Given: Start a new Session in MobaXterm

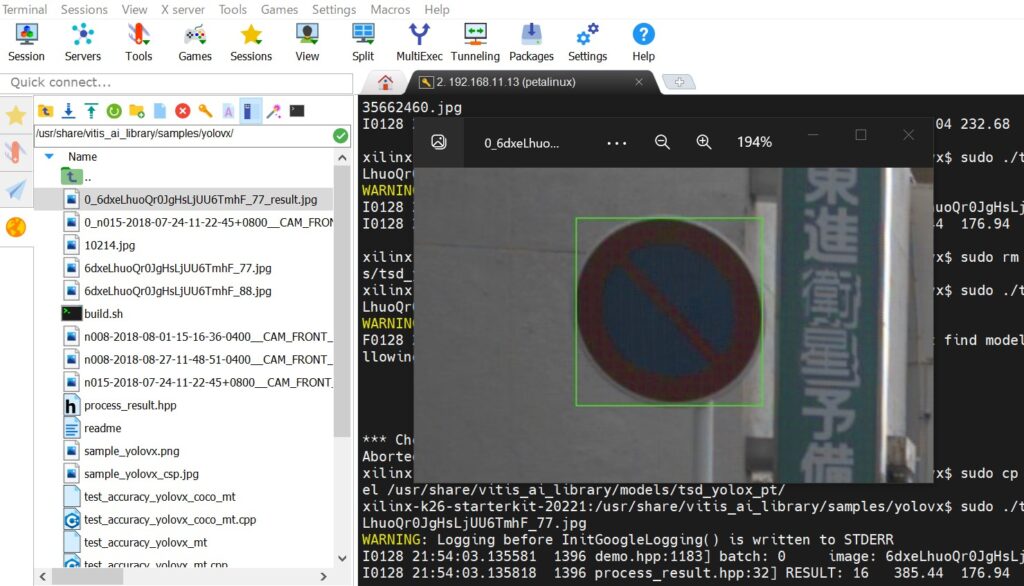Looking at the screenshot, I should pos(26,40).
